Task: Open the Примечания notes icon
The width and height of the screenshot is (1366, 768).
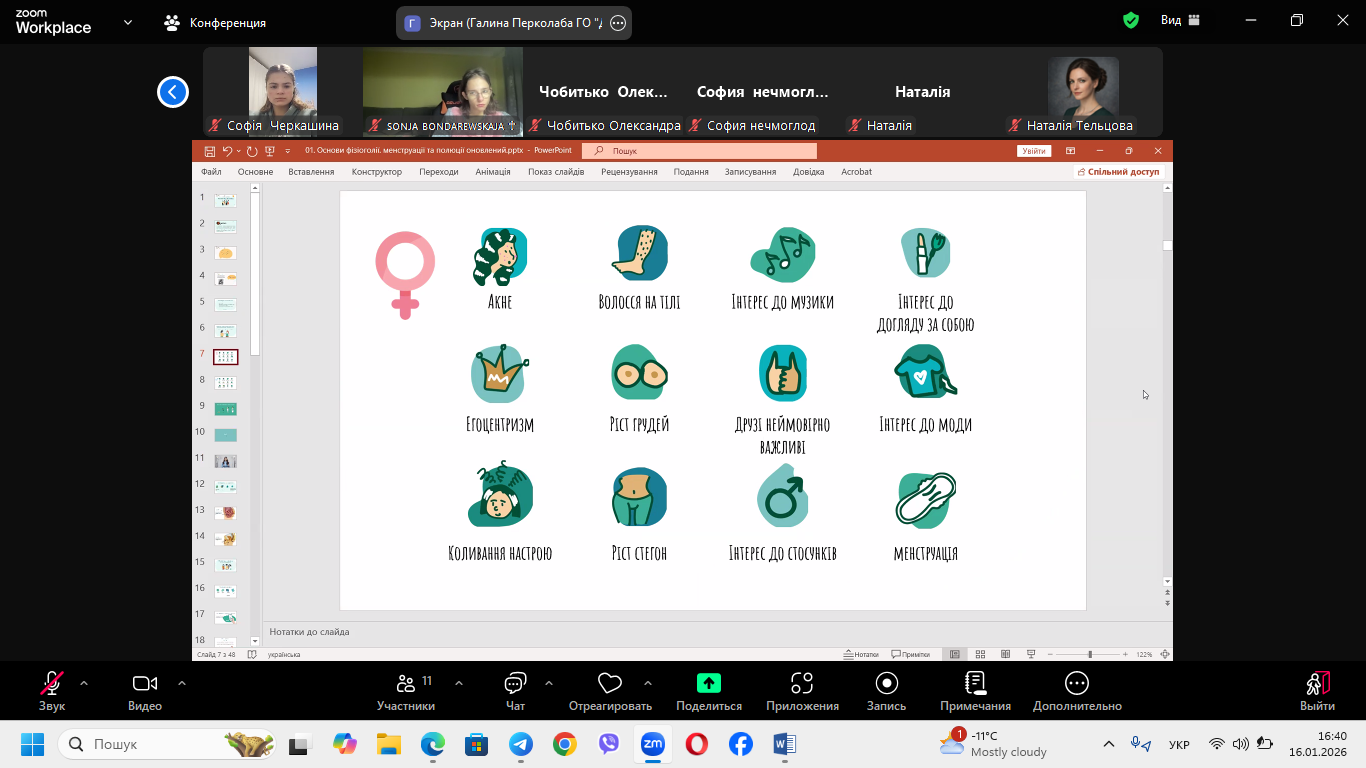Action: [x=975, y=684]
